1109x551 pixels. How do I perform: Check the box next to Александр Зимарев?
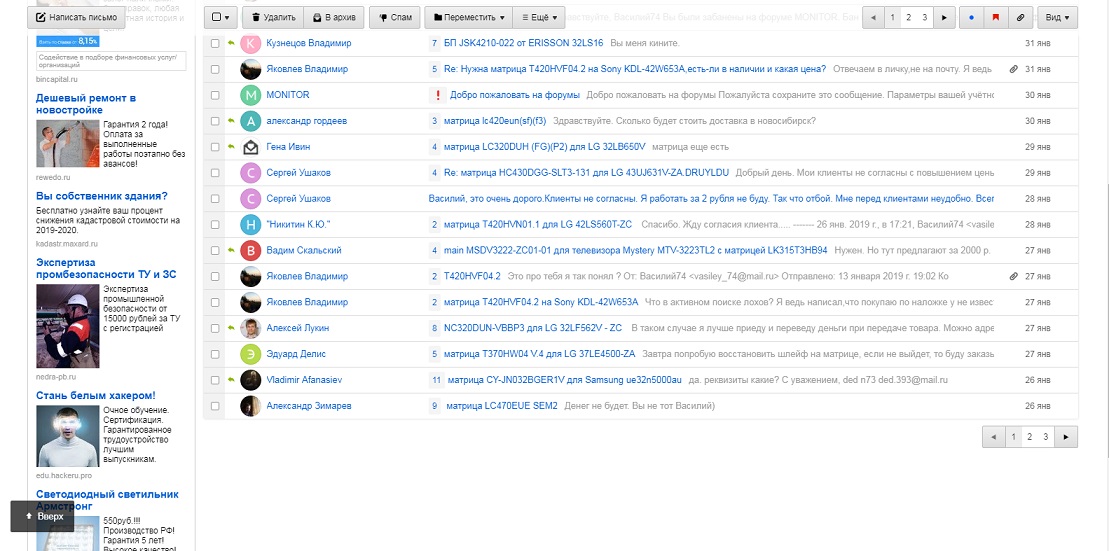tap(214, 406)
